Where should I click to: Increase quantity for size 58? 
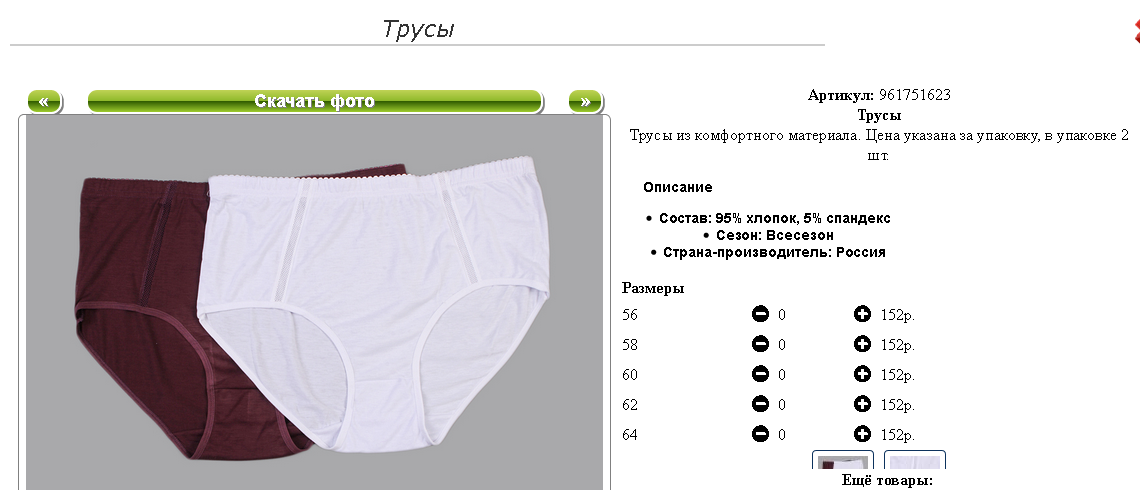[x=862, y=344]
